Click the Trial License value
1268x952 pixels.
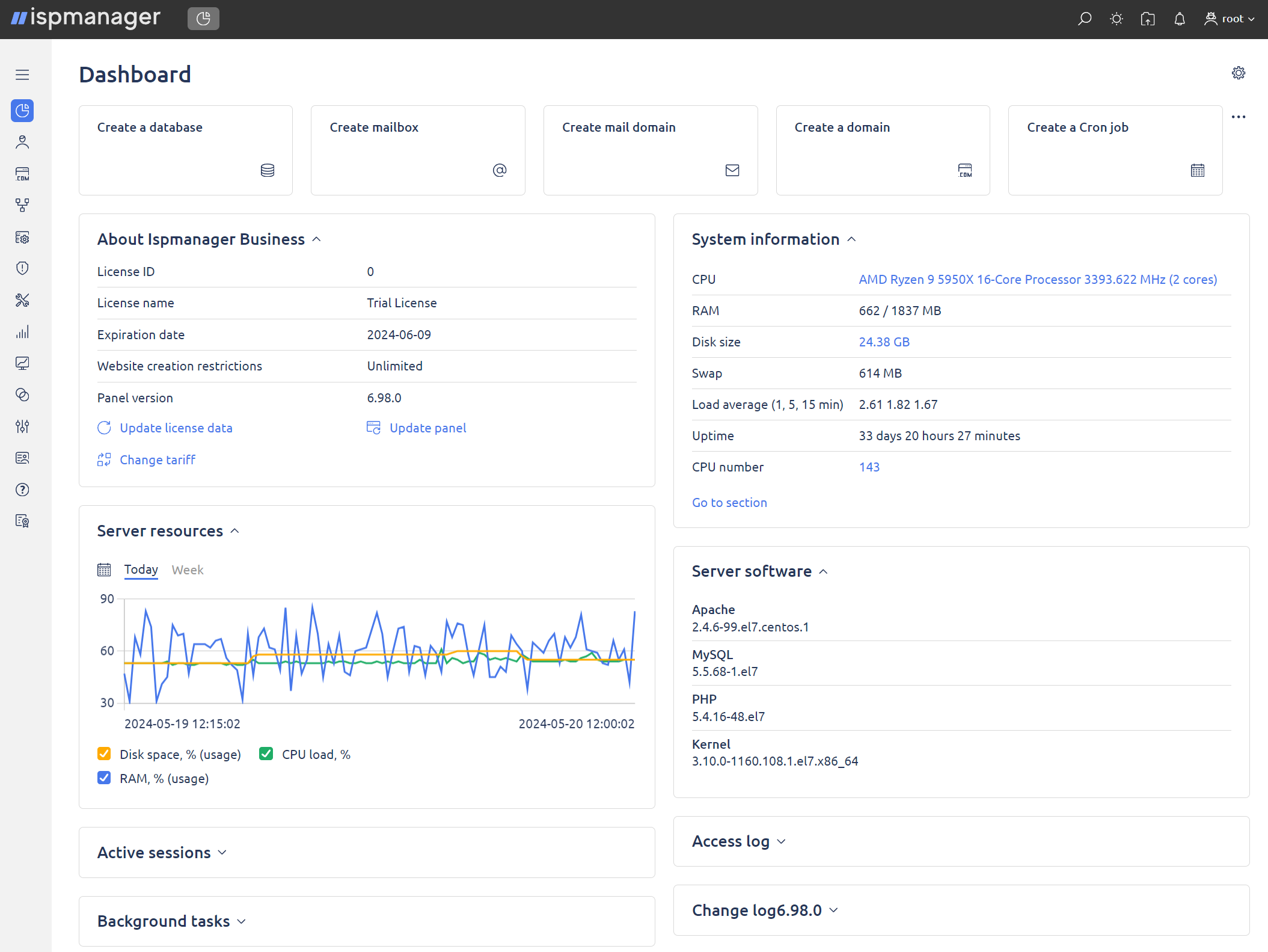tap(402, 303)
